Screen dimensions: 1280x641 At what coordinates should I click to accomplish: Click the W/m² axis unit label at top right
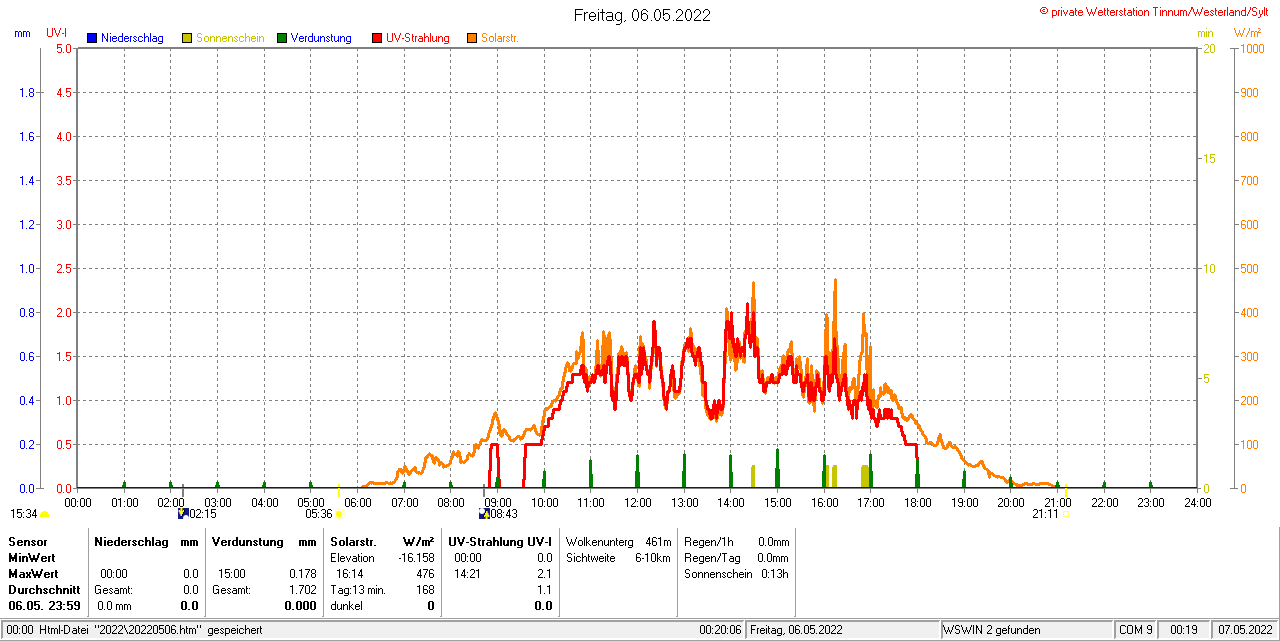tap(1247, 33)
